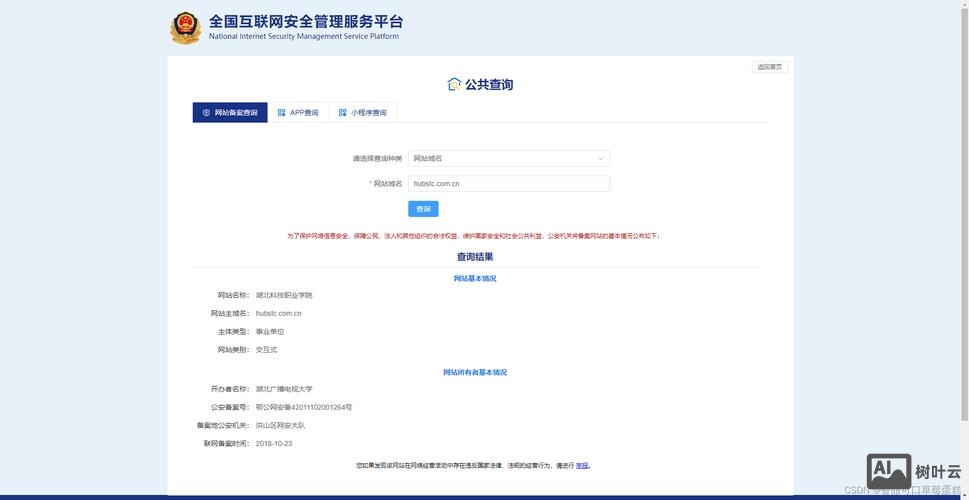This screenshot has height=500, width=969.
Task: Open the 小程序查询 tab
Action: 363,112
